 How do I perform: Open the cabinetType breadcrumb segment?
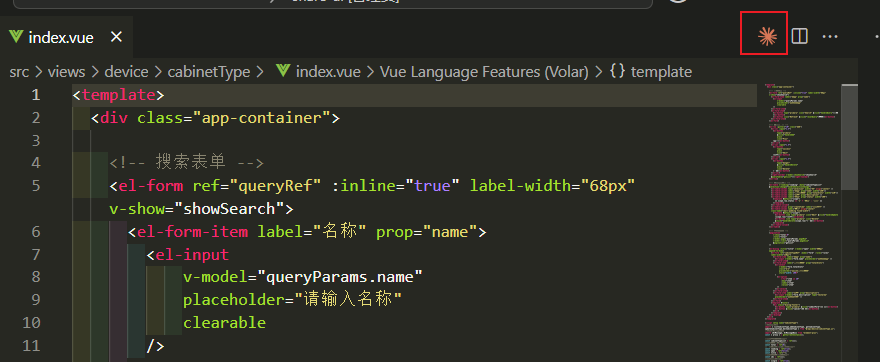point(209,72)
